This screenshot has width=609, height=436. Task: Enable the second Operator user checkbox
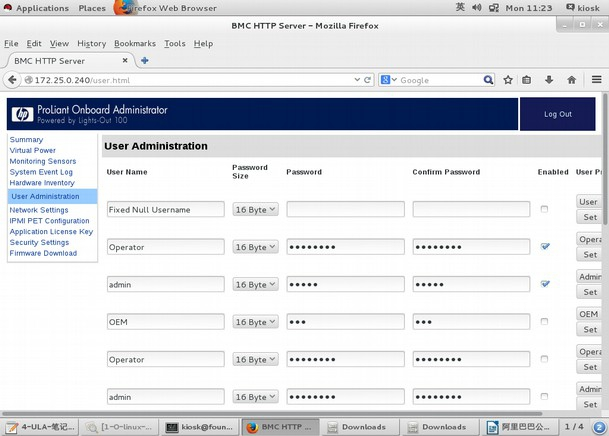click(544, 359)
